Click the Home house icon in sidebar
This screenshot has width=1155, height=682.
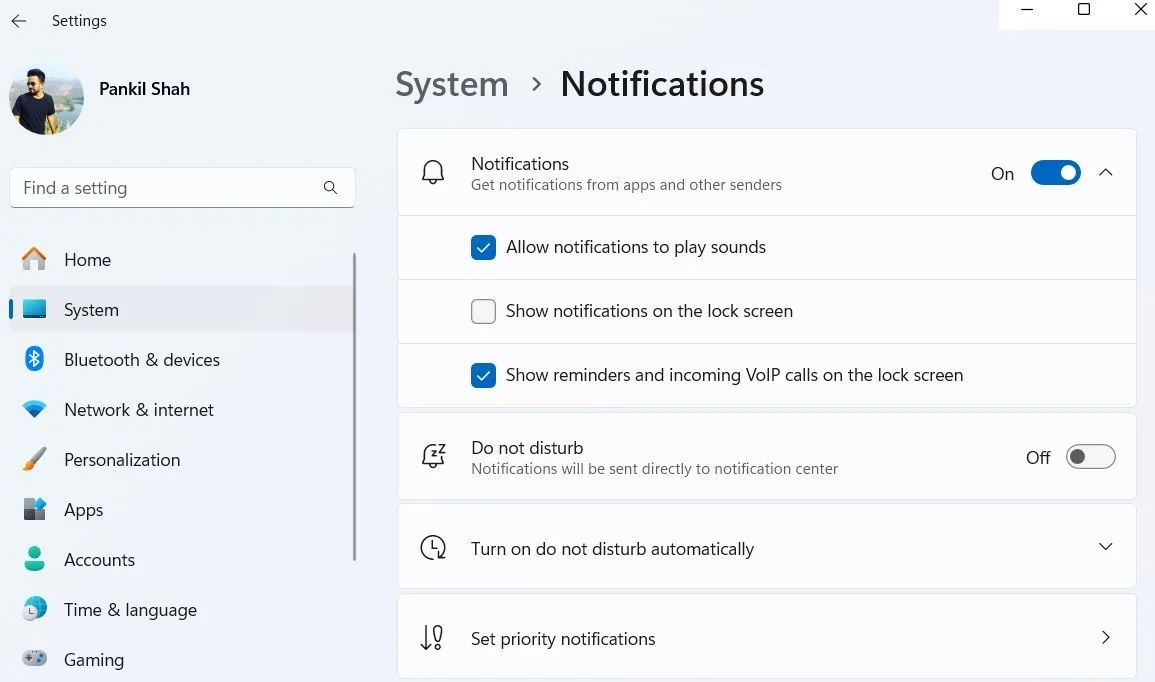(34, 259)
